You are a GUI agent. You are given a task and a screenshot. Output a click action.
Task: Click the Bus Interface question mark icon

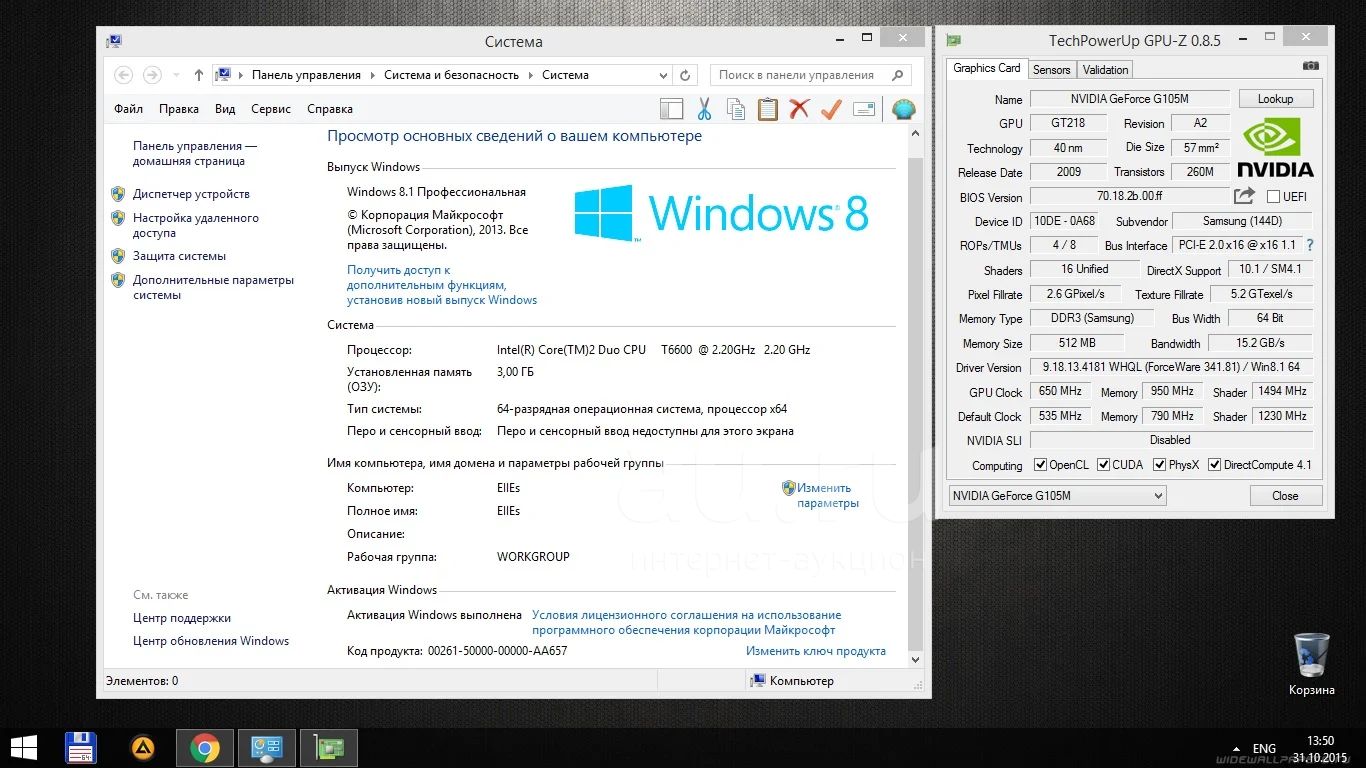tap(1309, 245)
